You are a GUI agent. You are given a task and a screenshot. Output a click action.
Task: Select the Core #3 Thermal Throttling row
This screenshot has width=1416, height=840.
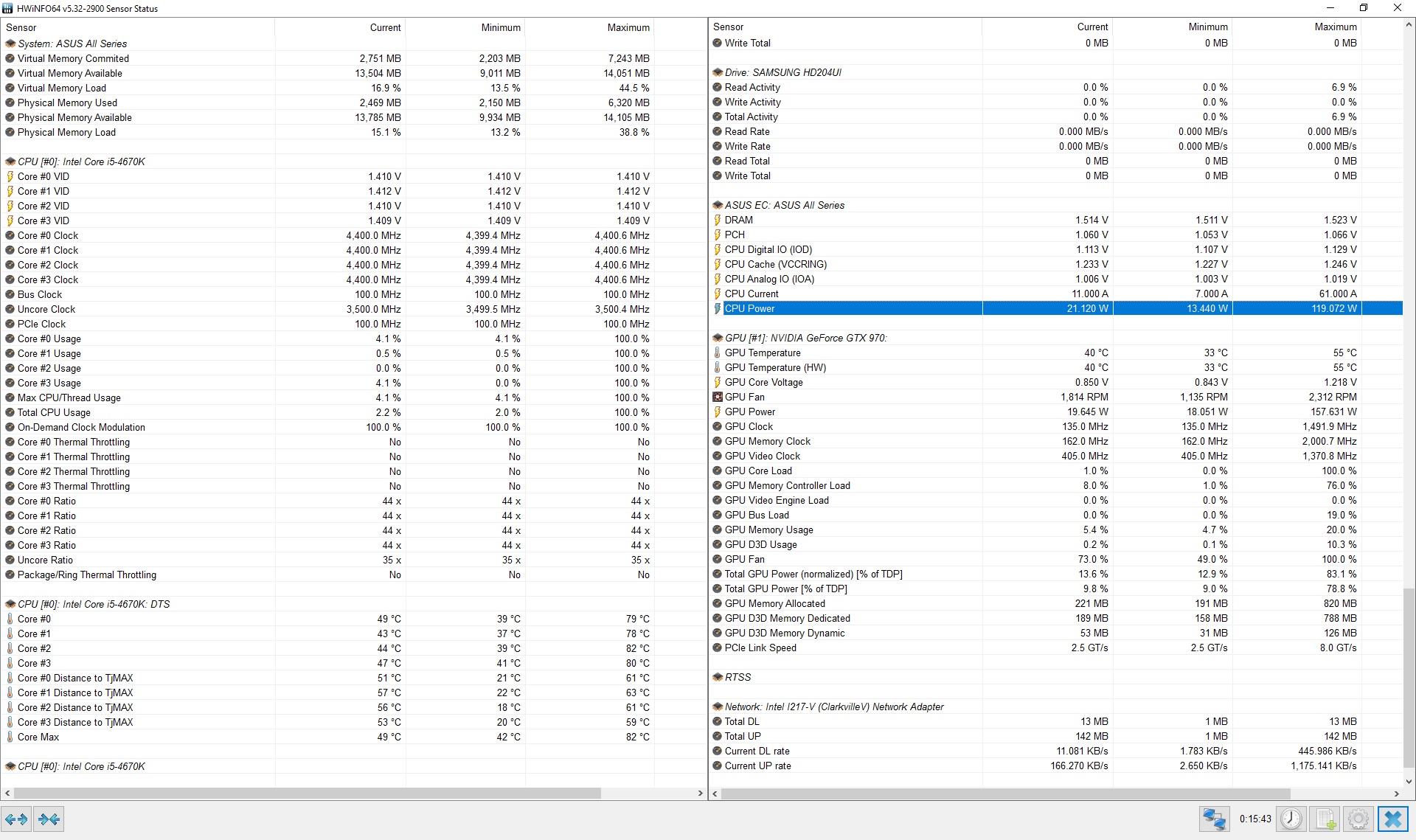354,486
